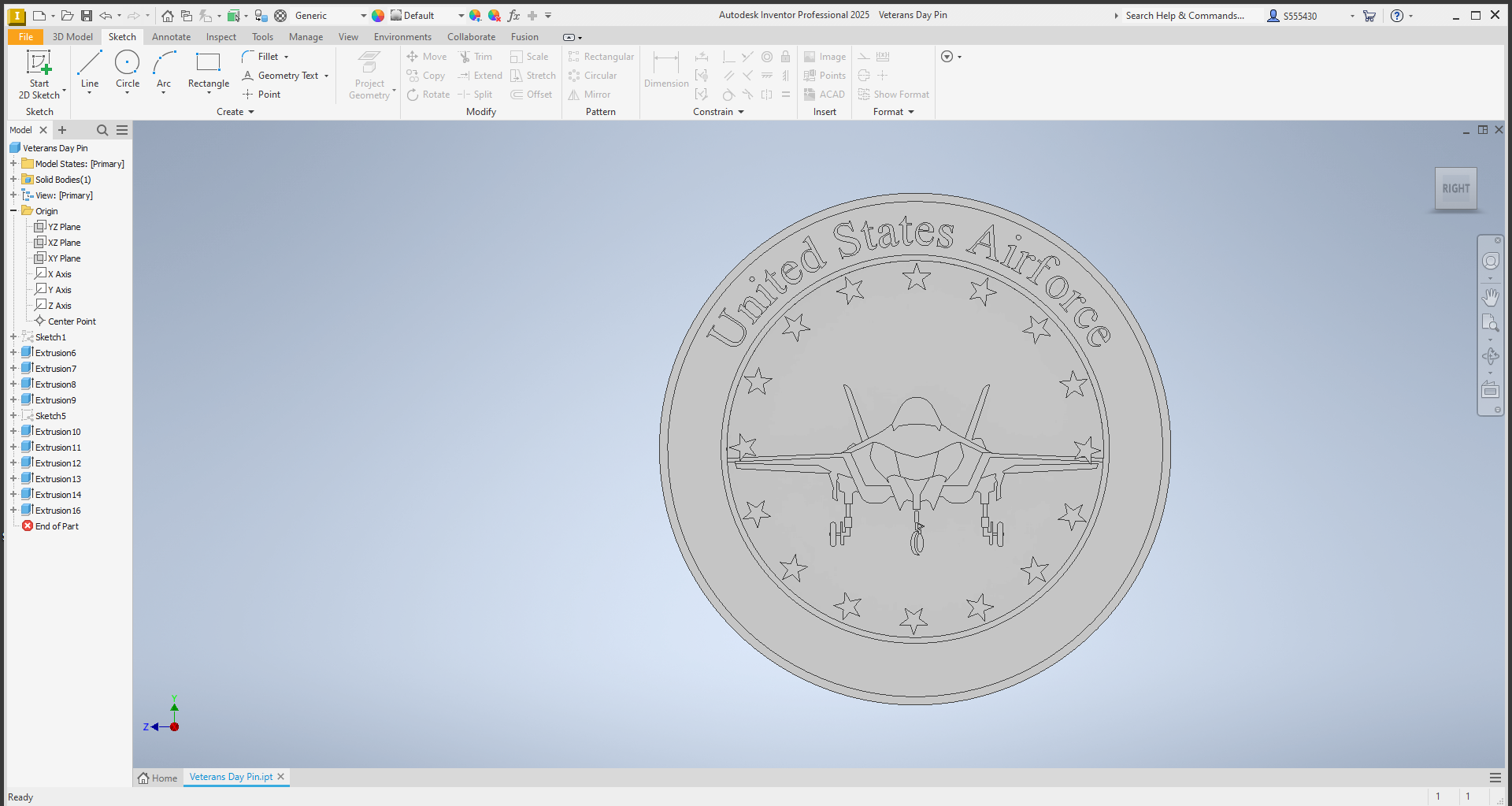Open the Appearance color wheel
Screen dimensions: 1512x806
(378, 16)
